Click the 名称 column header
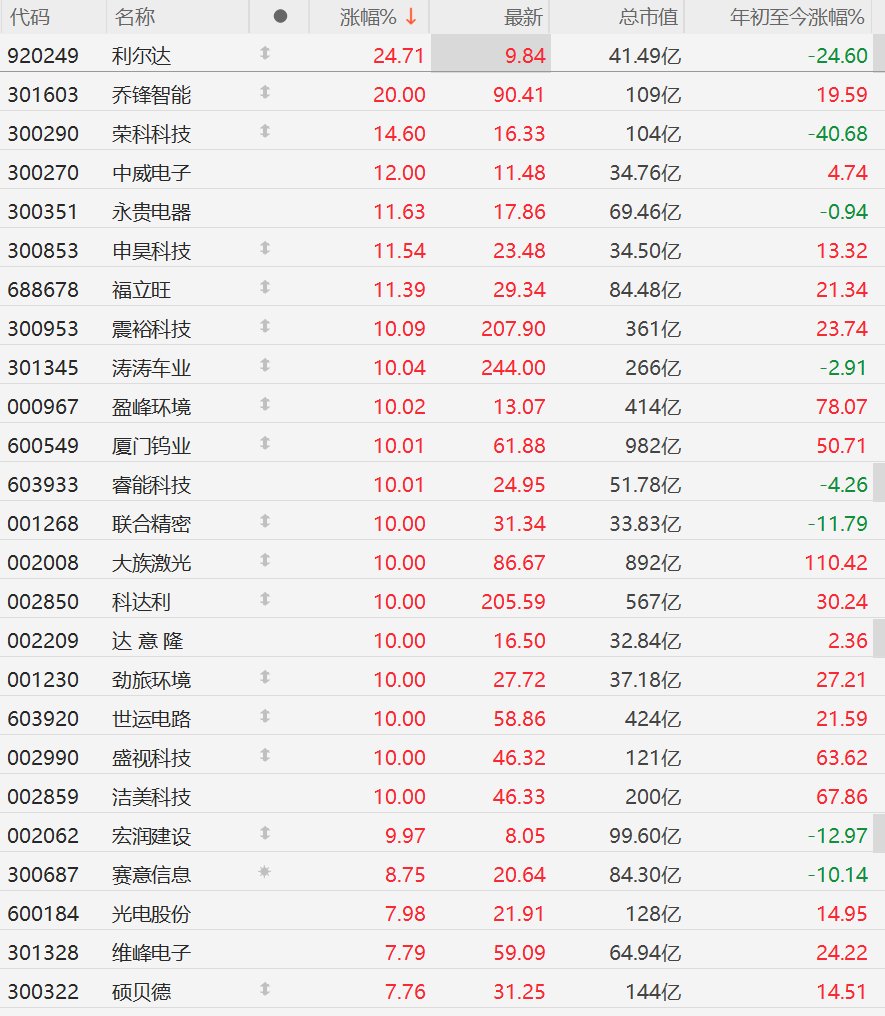The image size is (885, 1016). [x=135, y=17]
